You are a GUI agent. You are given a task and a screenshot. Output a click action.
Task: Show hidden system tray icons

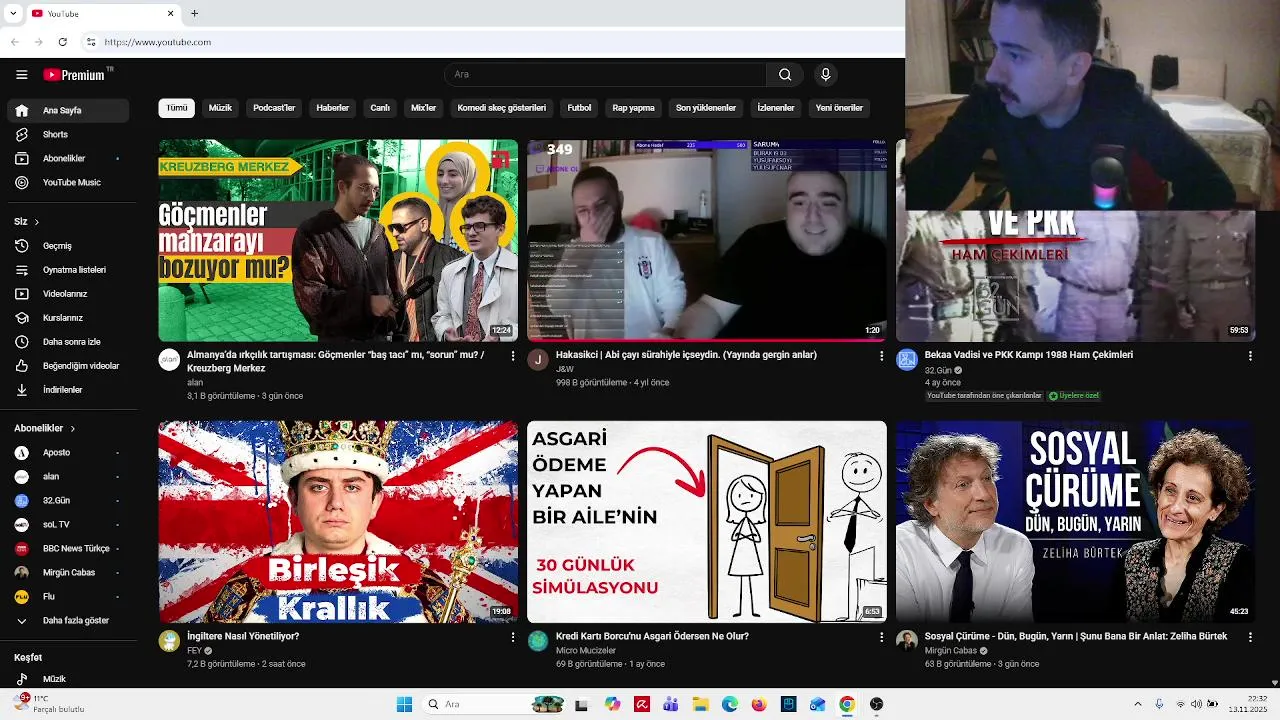click(x=1138, y=704)
